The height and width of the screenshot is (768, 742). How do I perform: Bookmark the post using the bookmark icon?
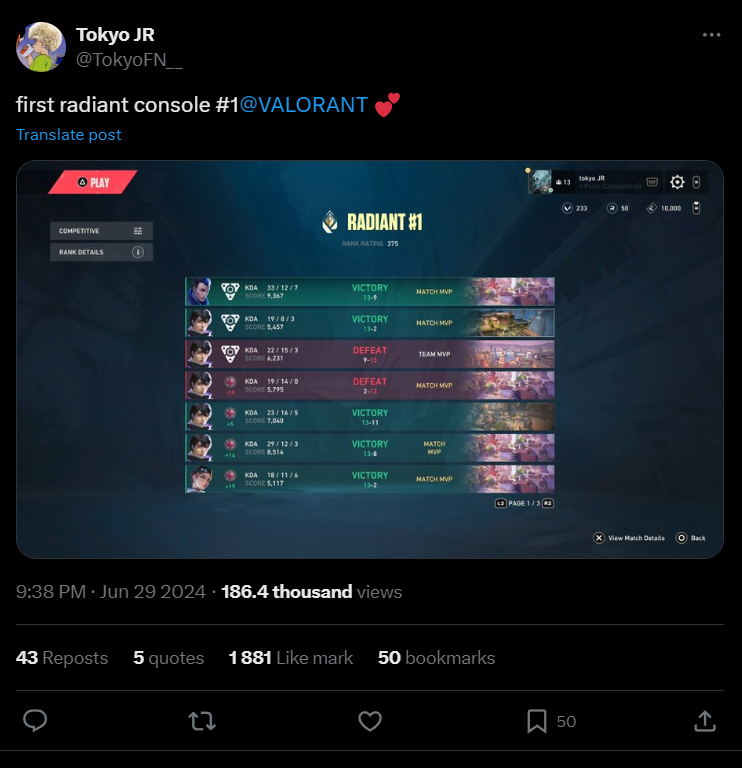click(x=537, y=721)
